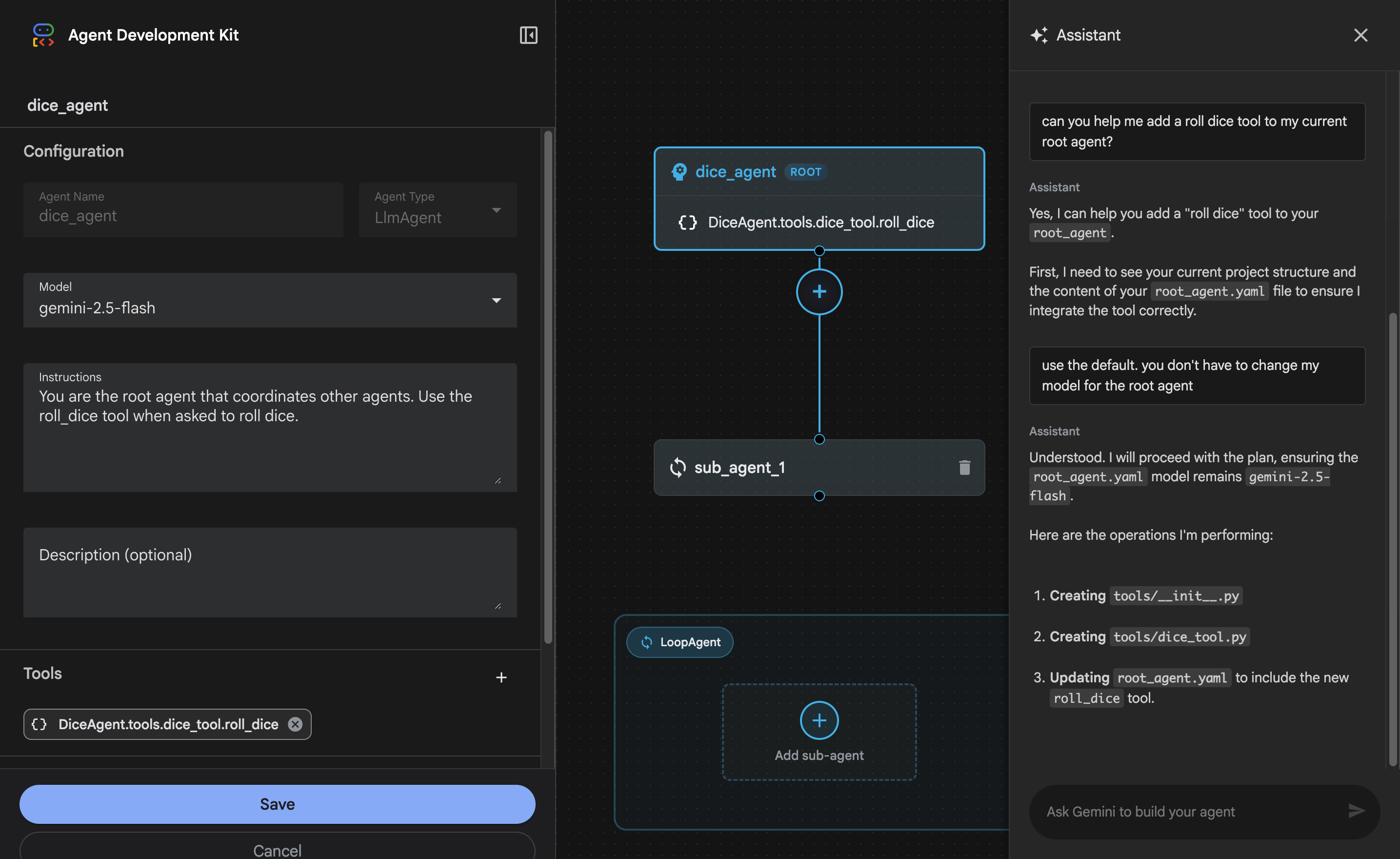The image size is (1400, 859).
Task: Remove the roll_dice tool chip
Action: click(295, 724)
